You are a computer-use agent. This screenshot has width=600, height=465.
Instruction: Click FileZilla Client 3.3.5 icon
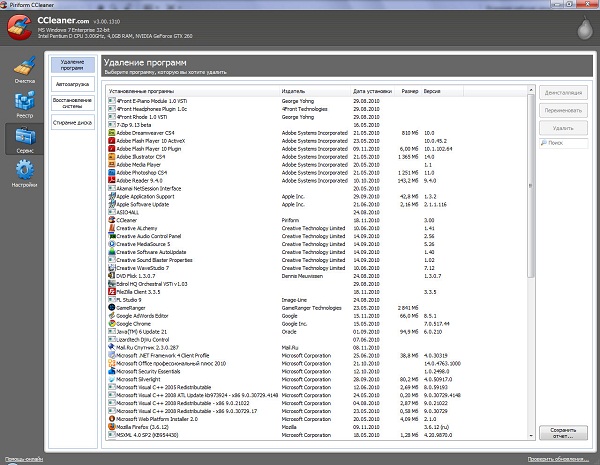(111, 292)
